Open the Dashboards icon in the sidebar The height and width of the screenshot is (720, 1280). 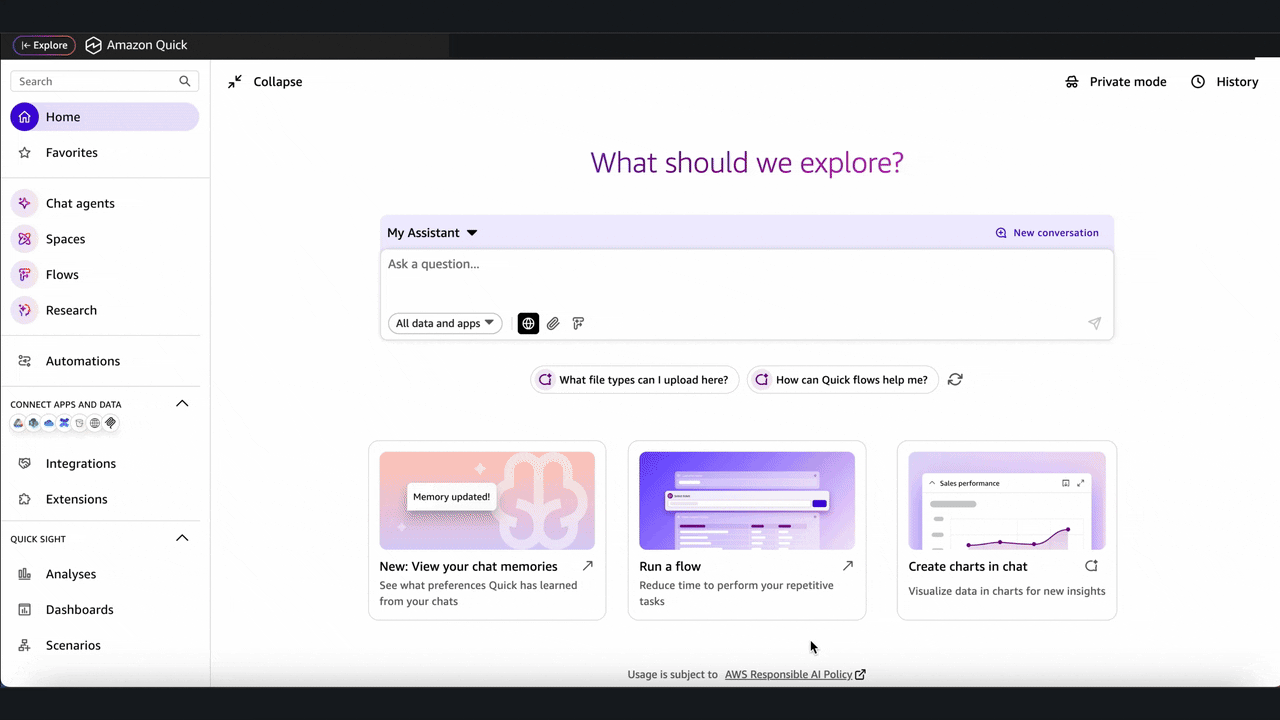pos(25,610)
